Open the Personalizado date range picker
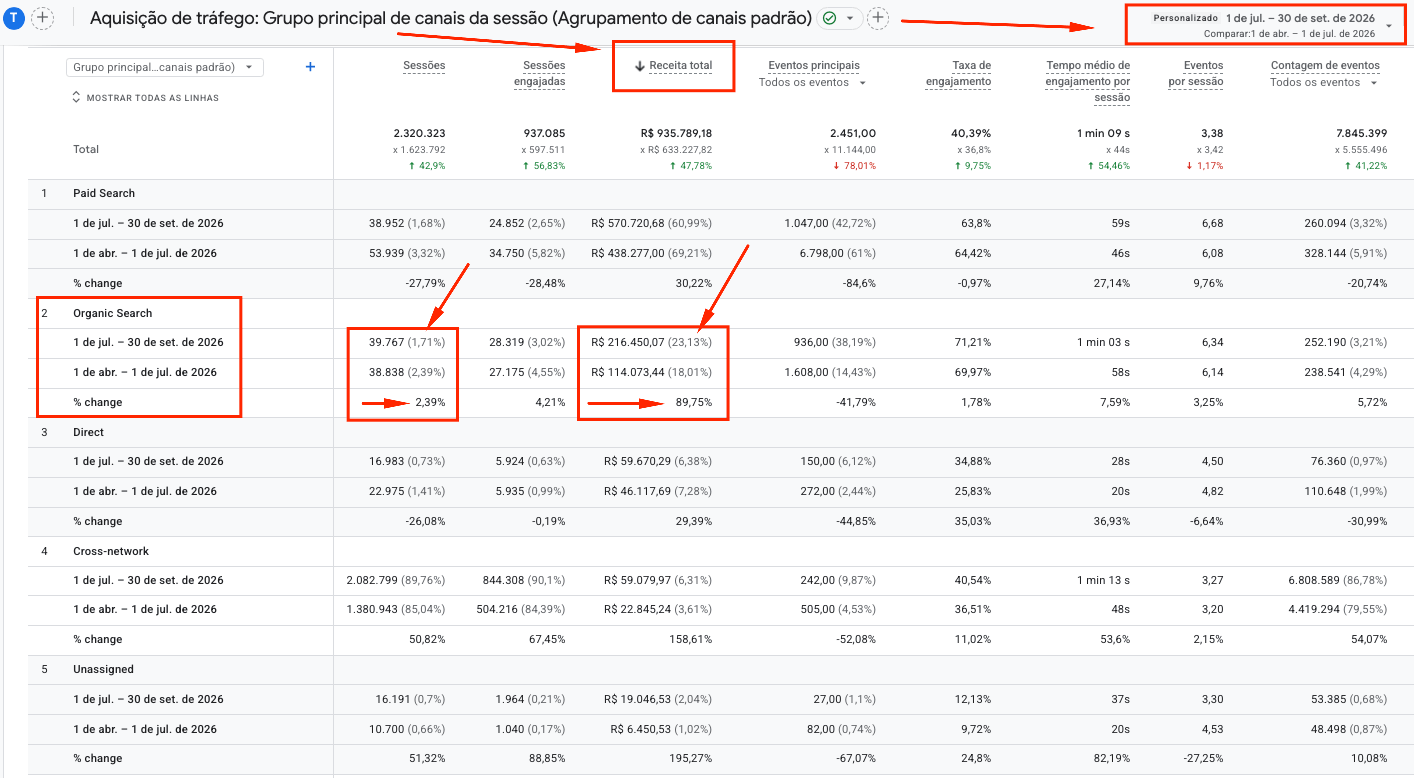 click(x=1272, y=25)
